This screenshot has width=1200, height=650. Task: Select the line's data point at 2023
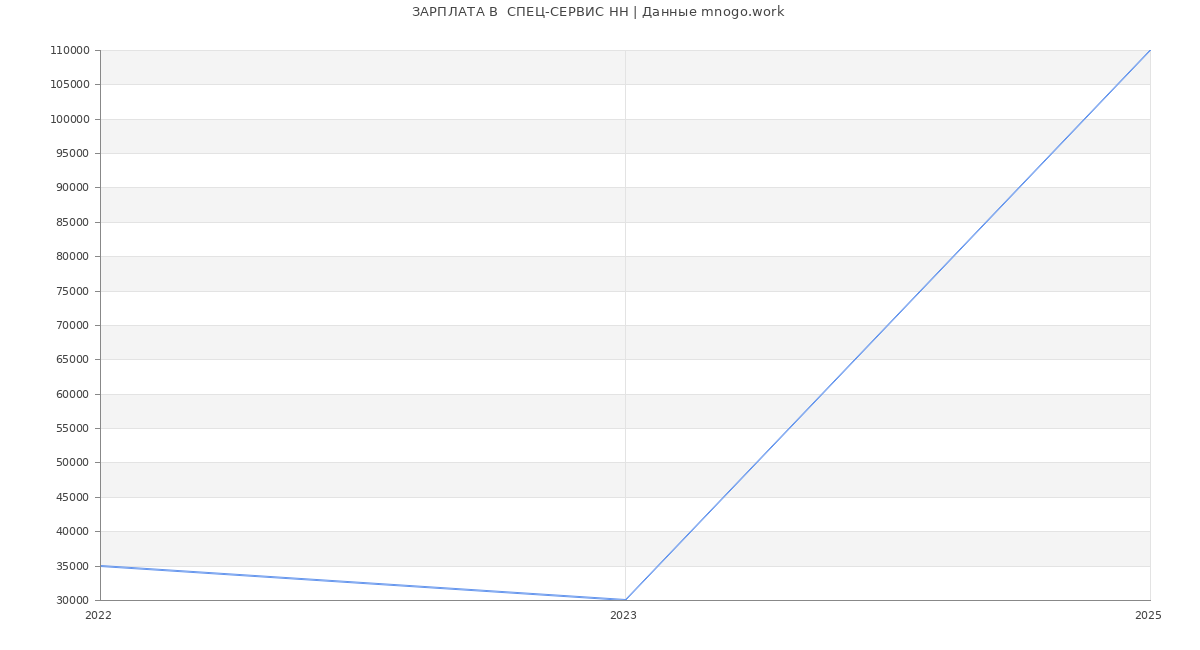625,600
